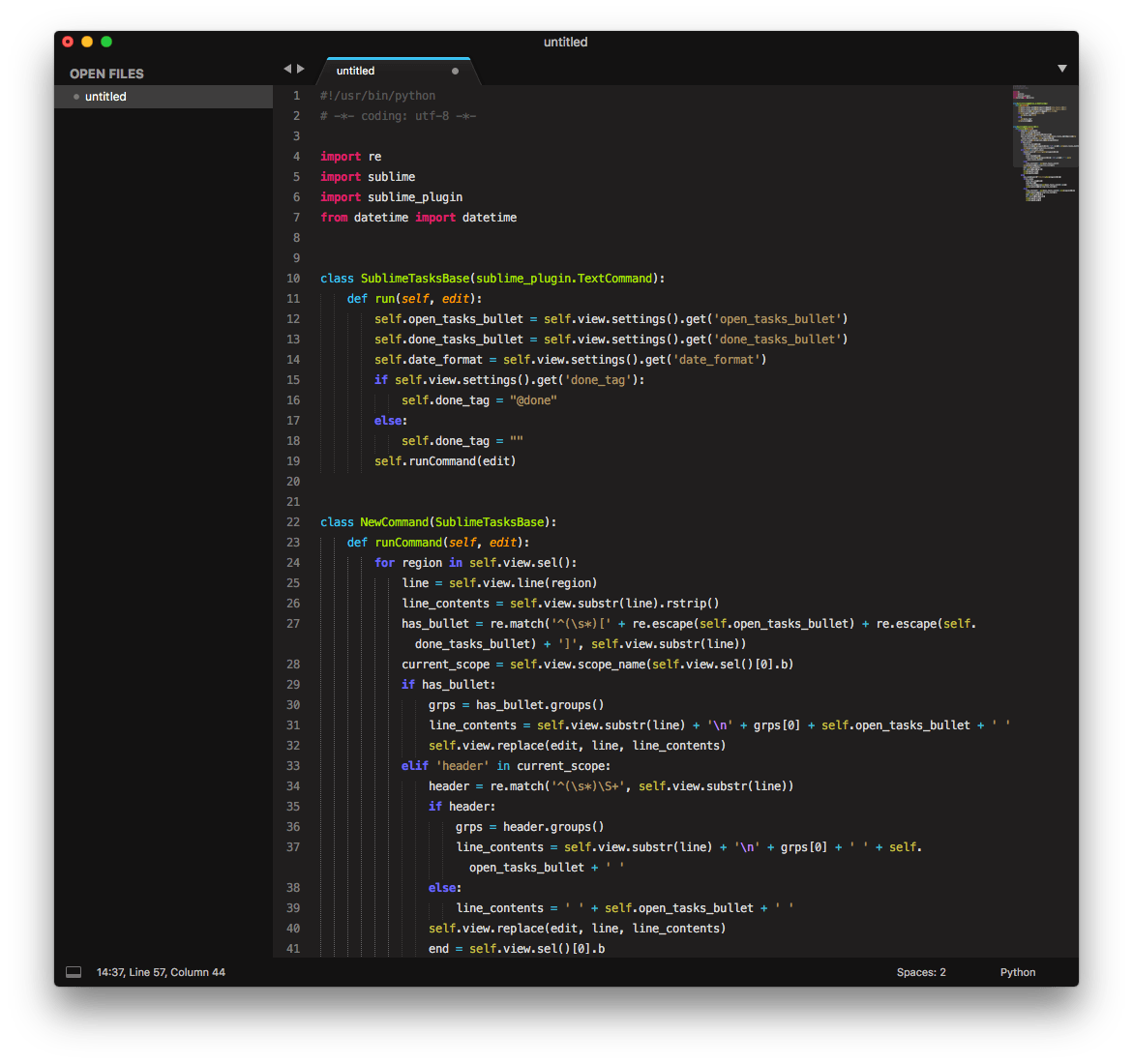Click the gutter at line 41
Image resolution: width=1133 pixels, height=1064 pixels.
point(293,948)
